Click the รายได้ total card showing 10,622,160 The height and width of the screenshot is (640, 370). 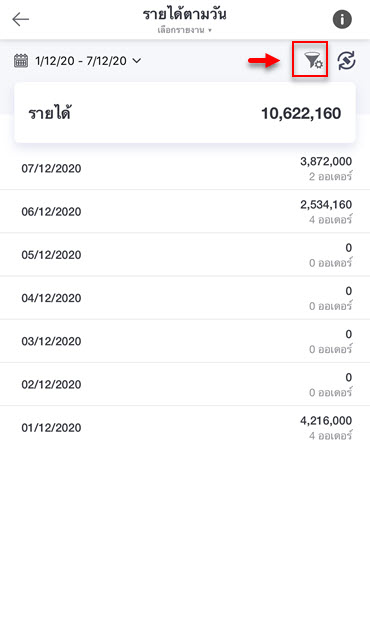(185, 113)
